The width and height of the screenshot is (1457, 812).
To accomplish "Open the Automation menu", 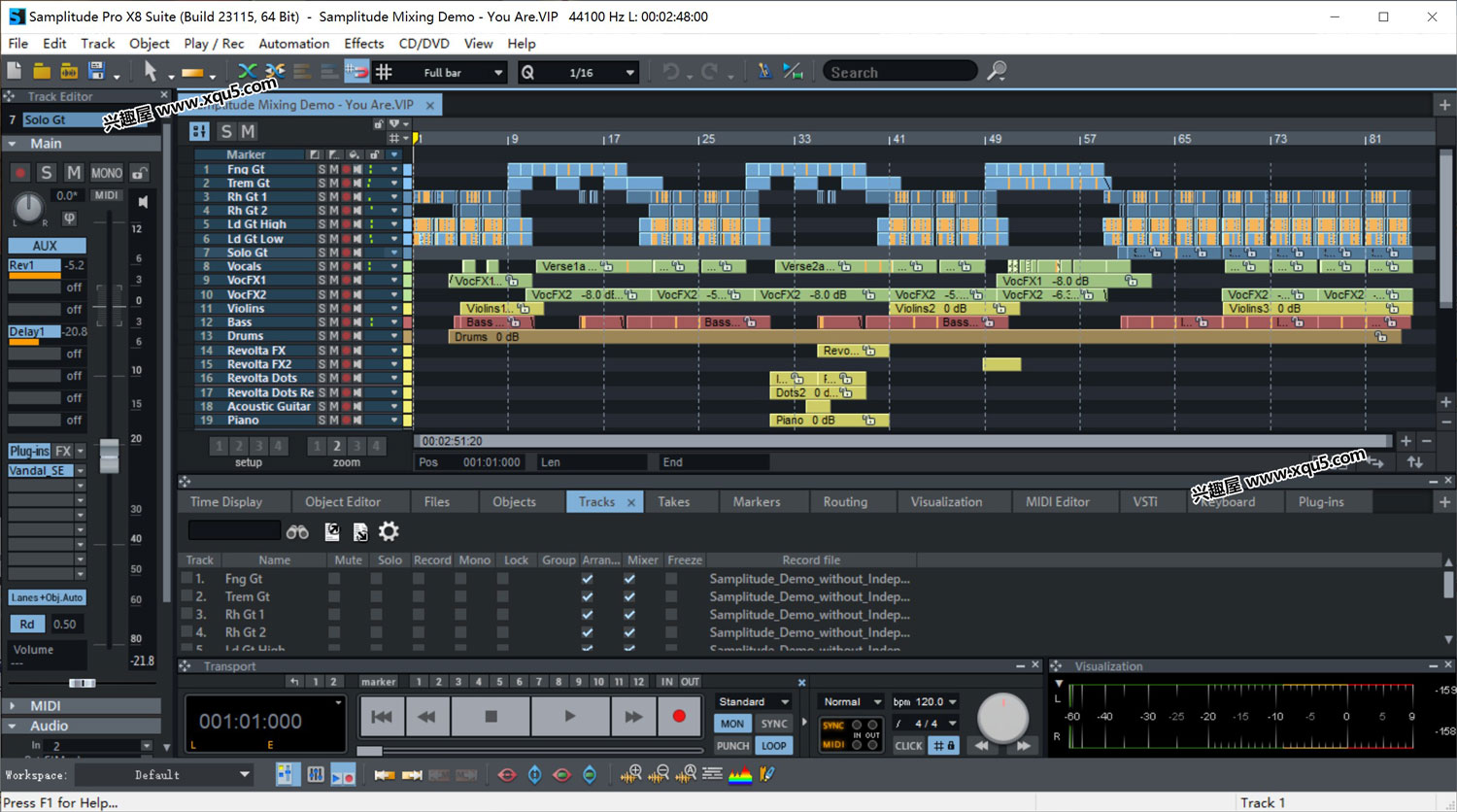I will click(x=293, y=43).
